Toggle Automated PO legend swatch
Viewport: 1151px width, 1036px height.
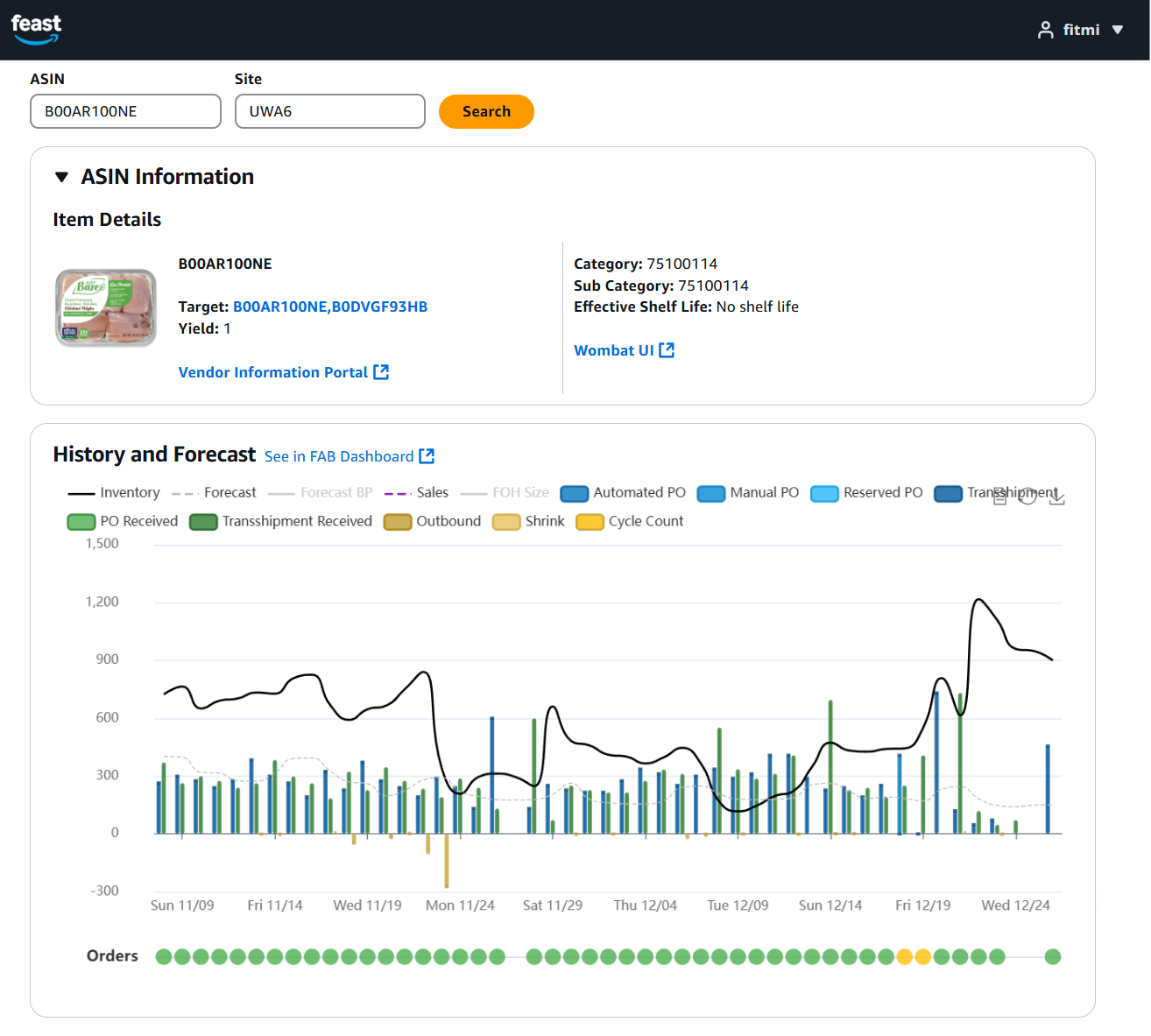click(x=574, y=493)
